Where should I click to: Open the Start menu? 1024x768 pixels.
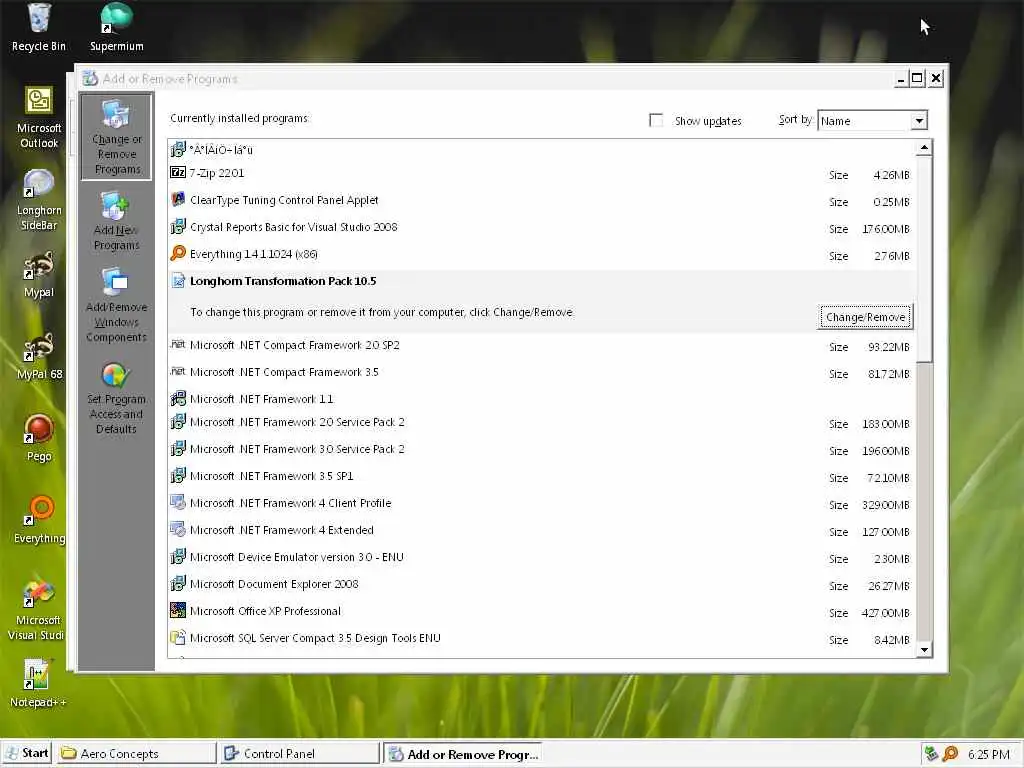[27, 753]
